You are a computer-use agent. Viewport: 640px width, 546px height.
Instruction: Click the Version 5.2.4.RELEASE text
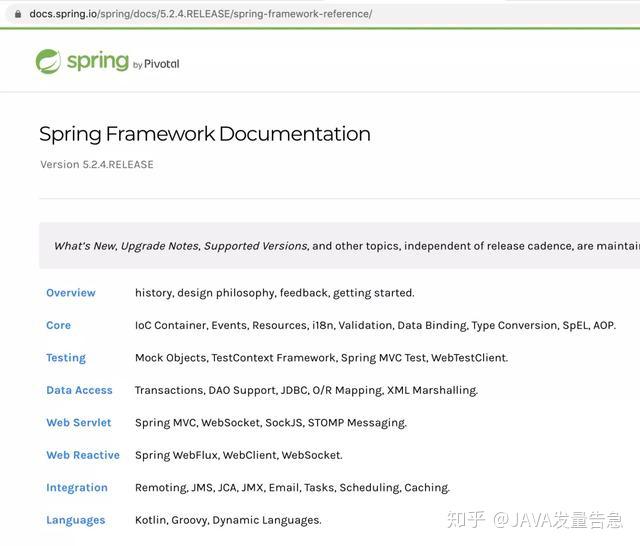pos(97,164)
